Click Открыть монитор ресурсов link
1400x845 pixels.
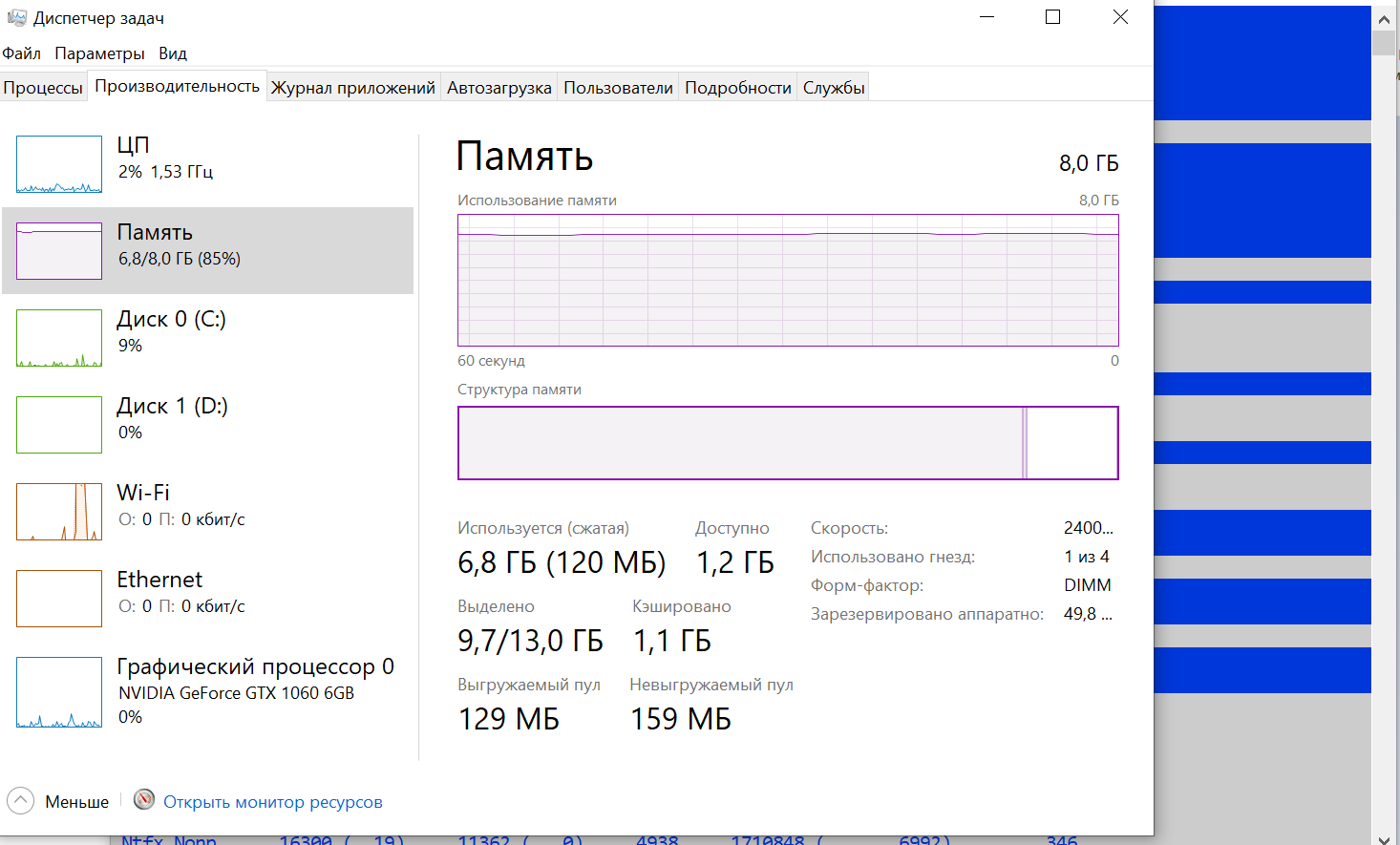click(x=273, y=802)
